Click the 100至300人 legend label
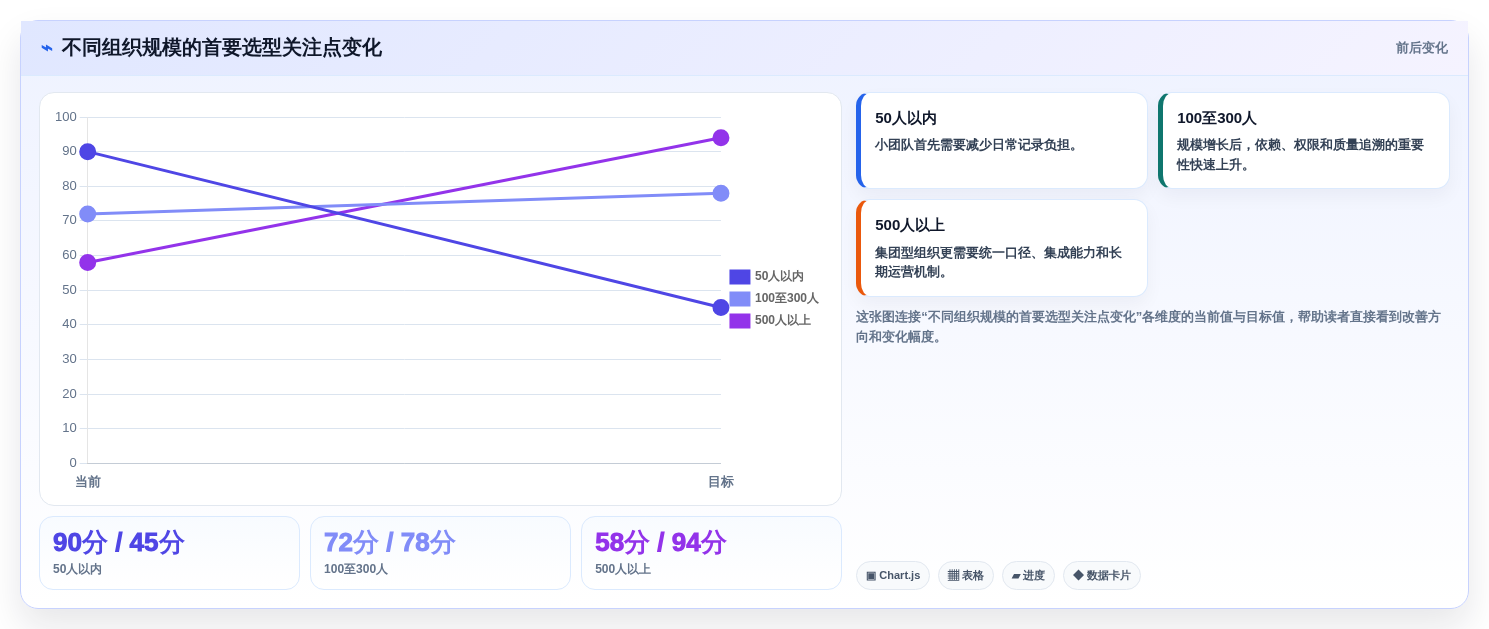The height and width of the screenshot is (629, 1489). [x=787, y=299]
